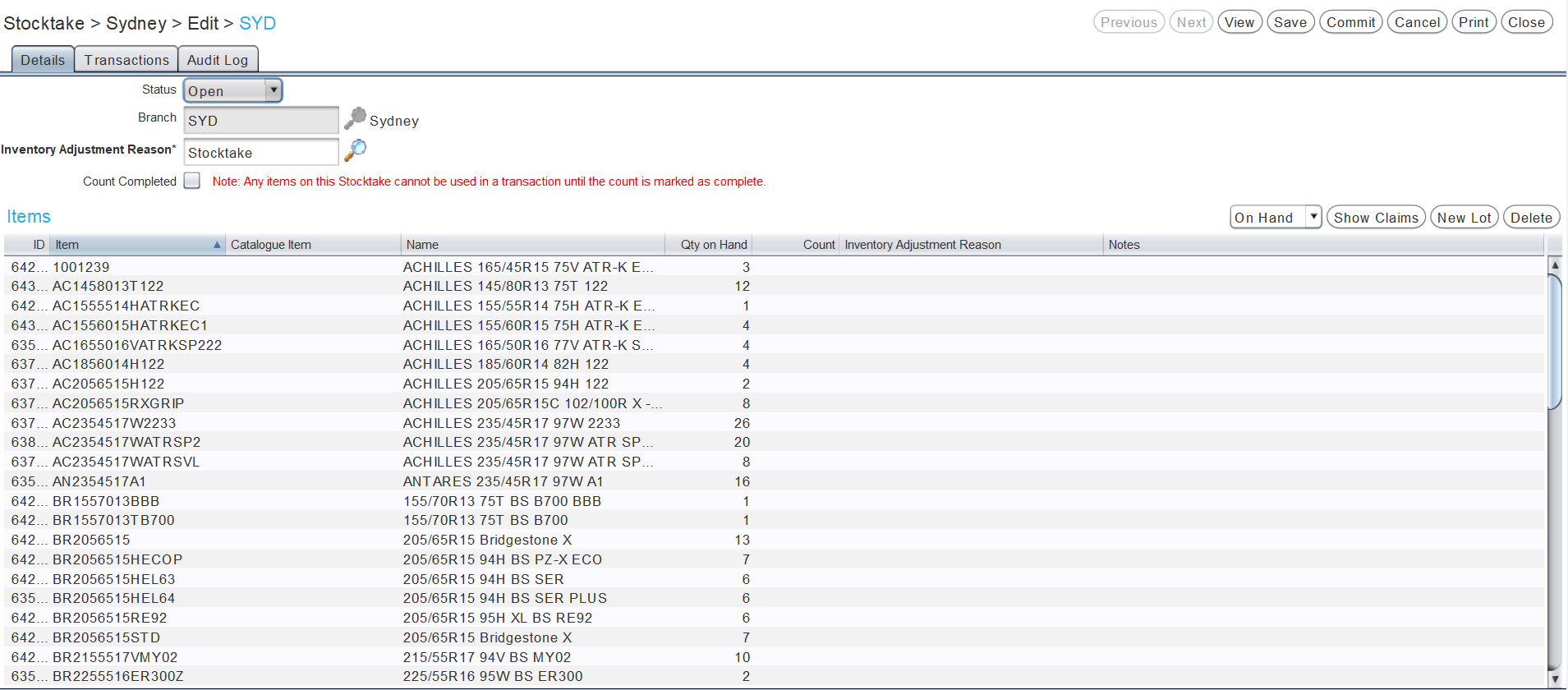Click the New Lot button

tap(1465, 217)
